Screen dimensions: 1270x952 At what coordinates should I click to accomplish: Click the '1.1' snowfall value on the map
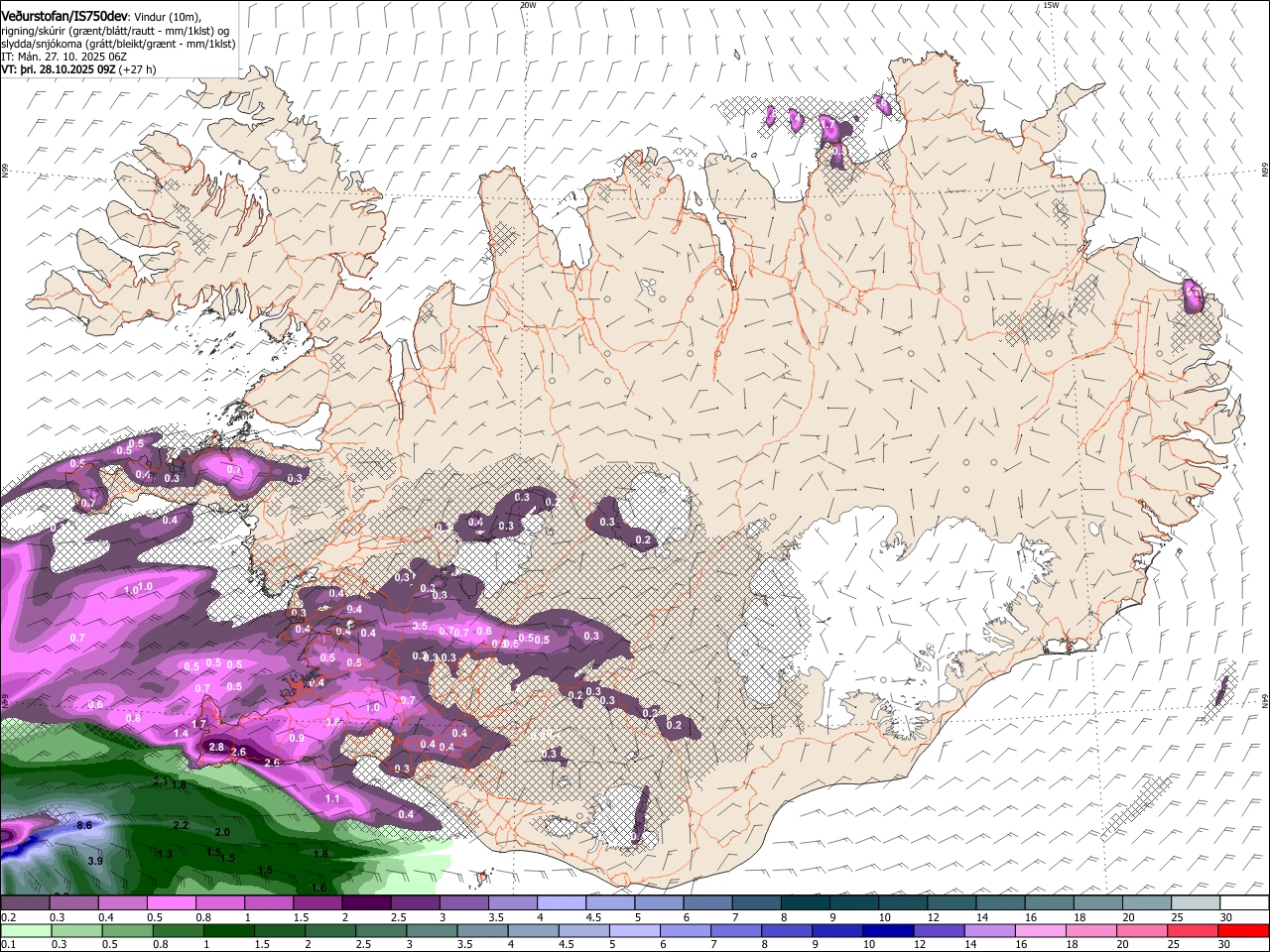(x=332, y=798)
